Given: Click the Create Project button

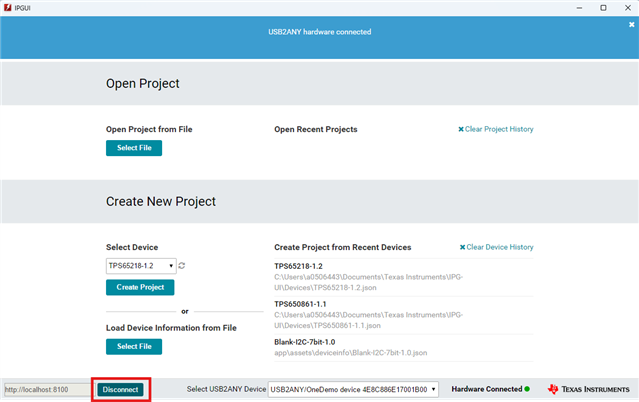Looking at the screenshot, I should click(x=140, y=287).
